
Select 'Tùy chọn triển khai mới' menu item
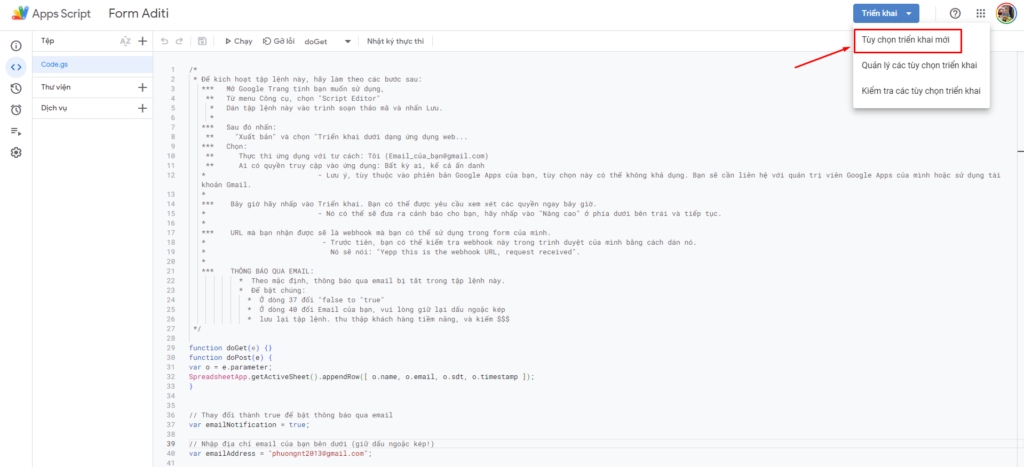tap(907, 40)
